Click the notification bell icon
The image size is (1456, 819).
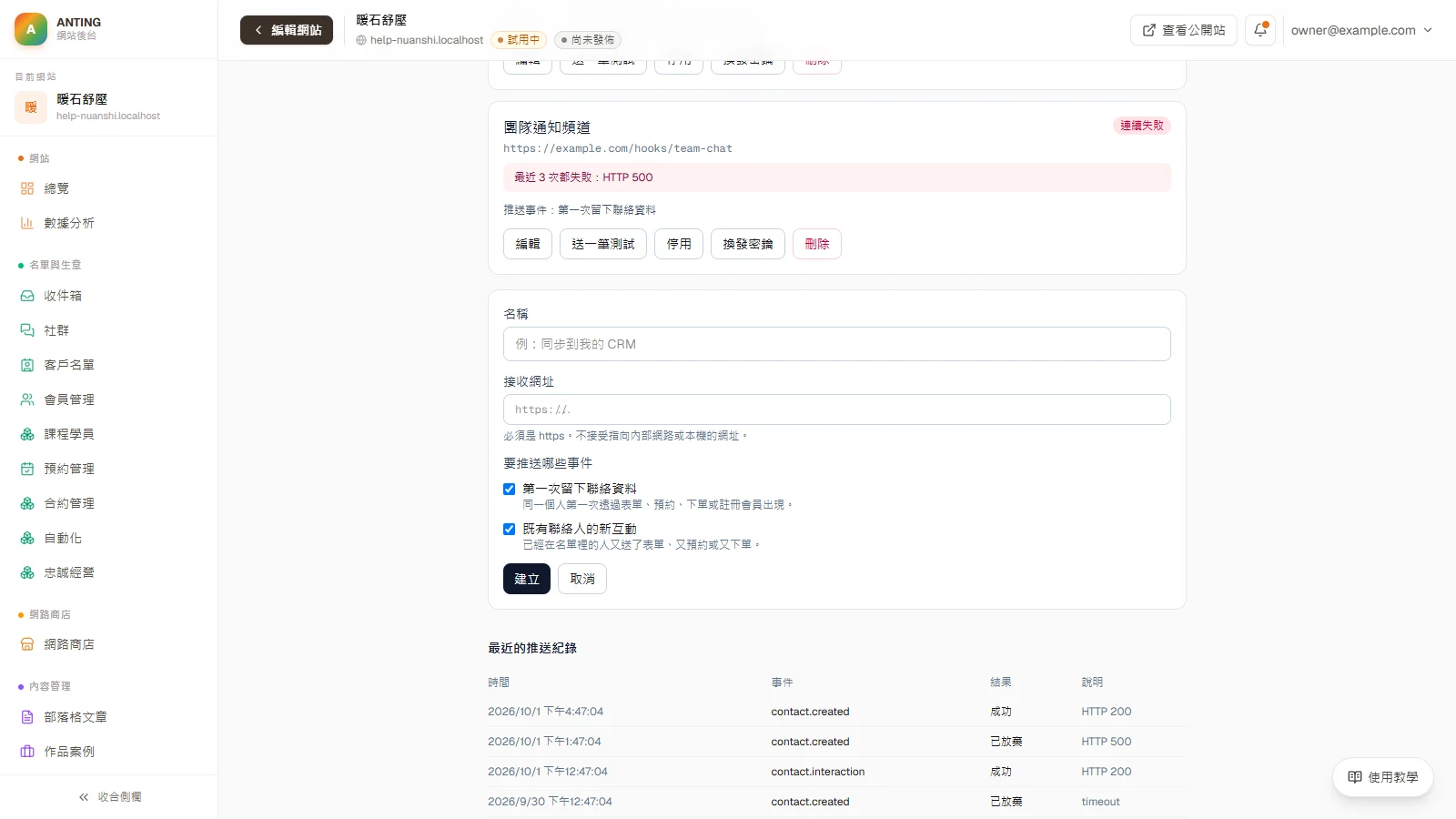[x=1260, y=30]
